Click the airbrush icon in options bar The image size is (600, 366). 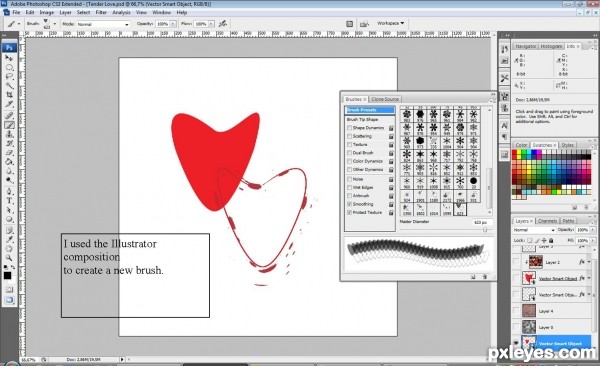[x=223, y=24]
